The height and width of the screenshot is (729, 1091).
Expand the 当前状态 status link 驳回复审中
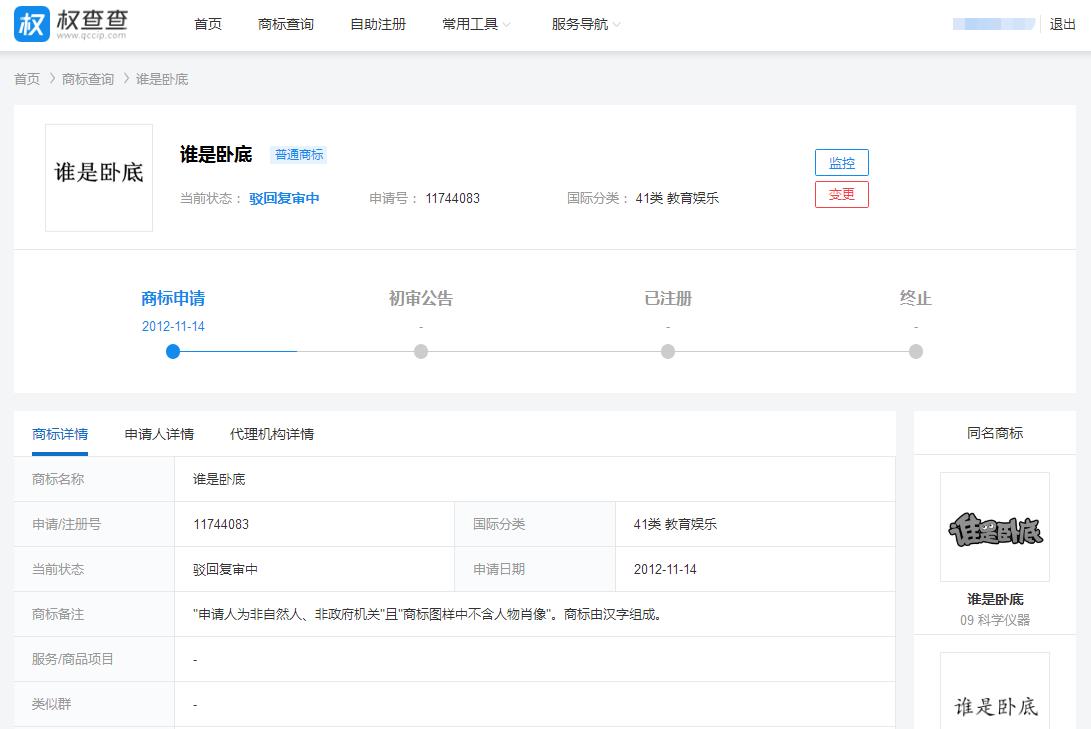pyautogui.click(x=283, y=198)
